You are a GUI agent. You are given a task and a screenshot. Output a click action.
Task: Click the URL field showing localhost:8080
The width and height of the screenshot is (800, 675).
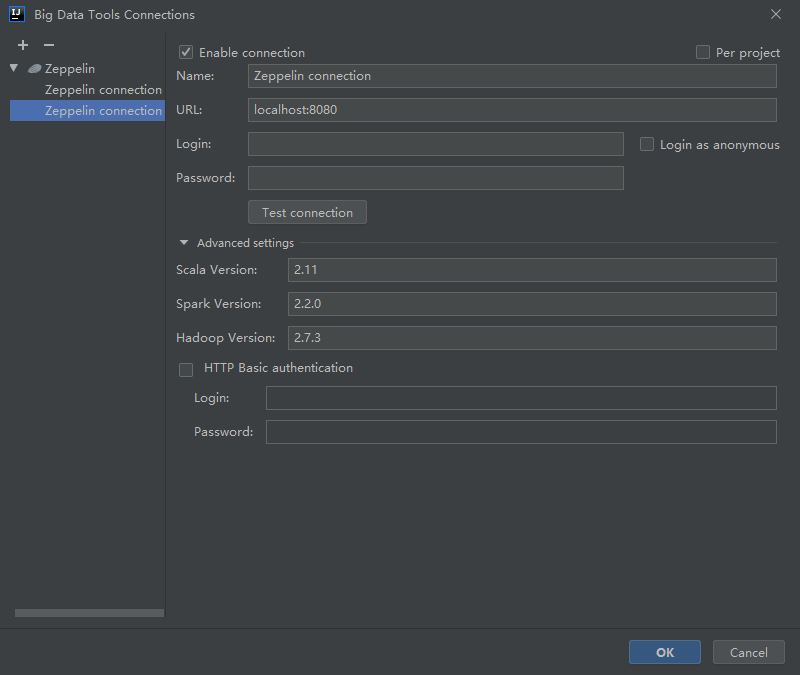coord(512,110)
